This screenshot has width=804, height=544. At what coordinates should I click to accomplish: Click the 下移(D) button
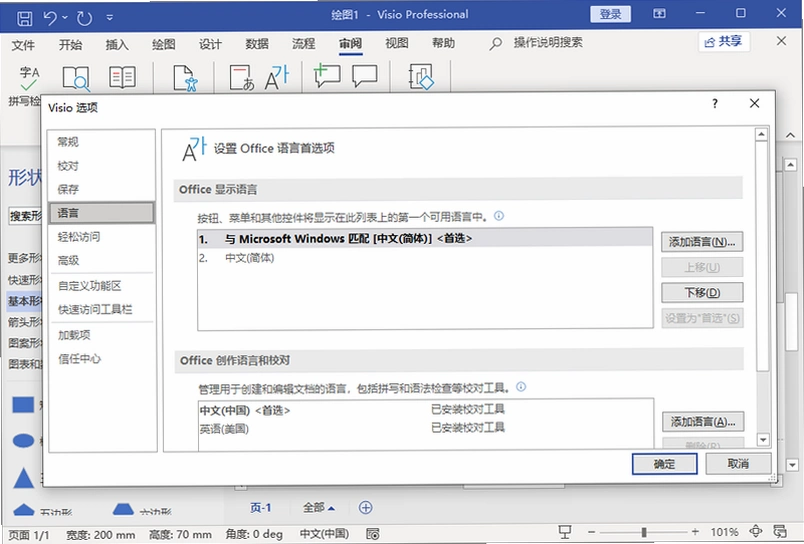[x=702, y=293]
